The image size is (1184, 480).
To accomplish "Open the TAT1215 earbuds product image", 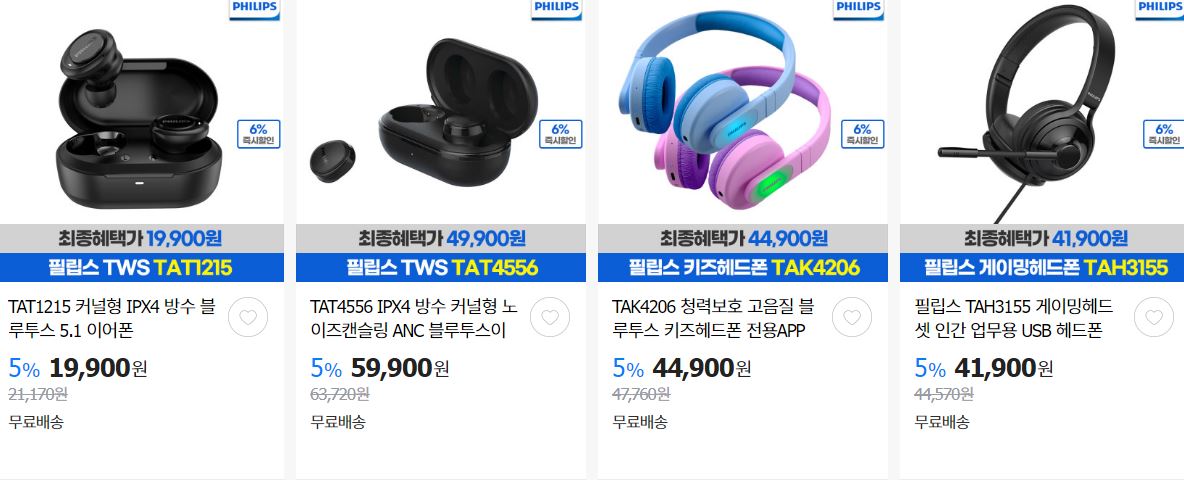I will [139, 121].
